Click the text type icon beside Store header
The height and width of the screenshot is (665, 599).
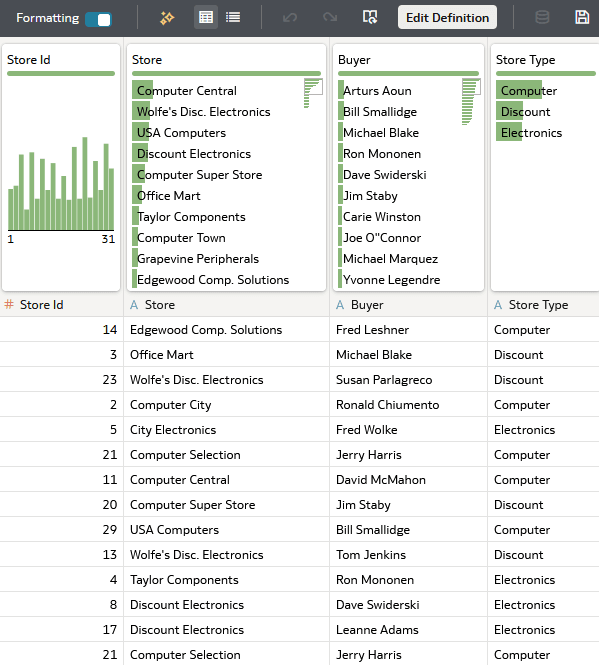point(134,305)
